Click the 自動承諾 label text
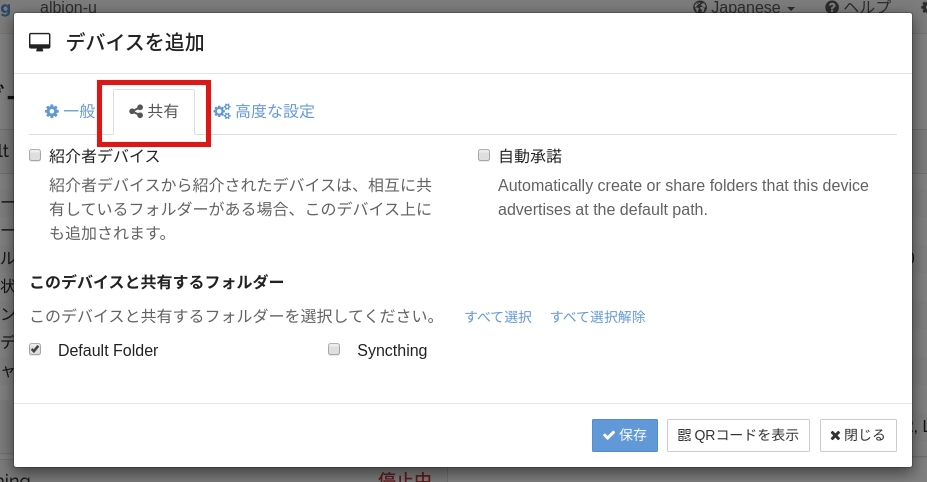927x482 pixels. [530, 156]
